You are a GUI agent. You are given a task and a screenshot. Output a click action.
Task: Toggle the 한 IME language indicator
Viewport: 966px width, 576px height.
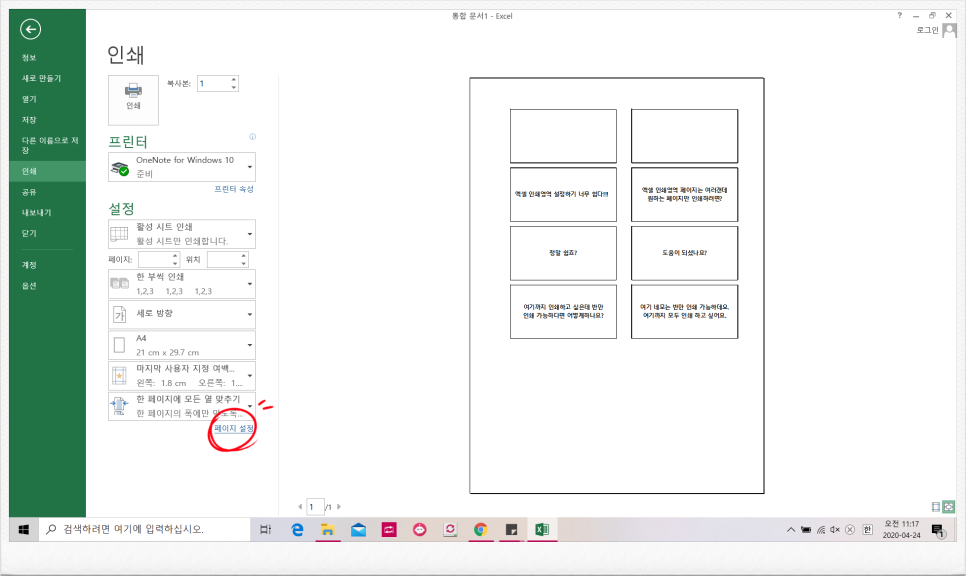pos(867,529)
